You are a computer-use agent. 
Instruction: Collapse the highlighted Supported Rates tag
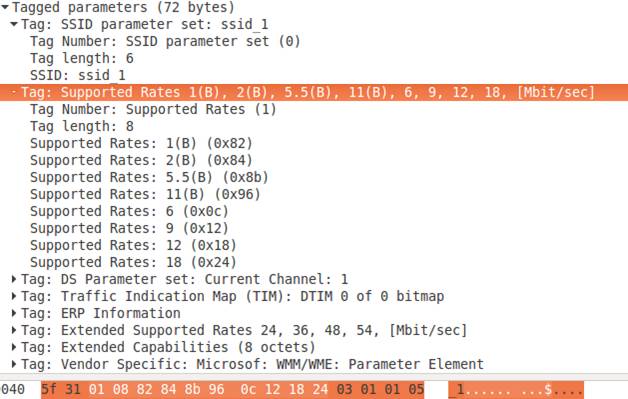[14, 93]
